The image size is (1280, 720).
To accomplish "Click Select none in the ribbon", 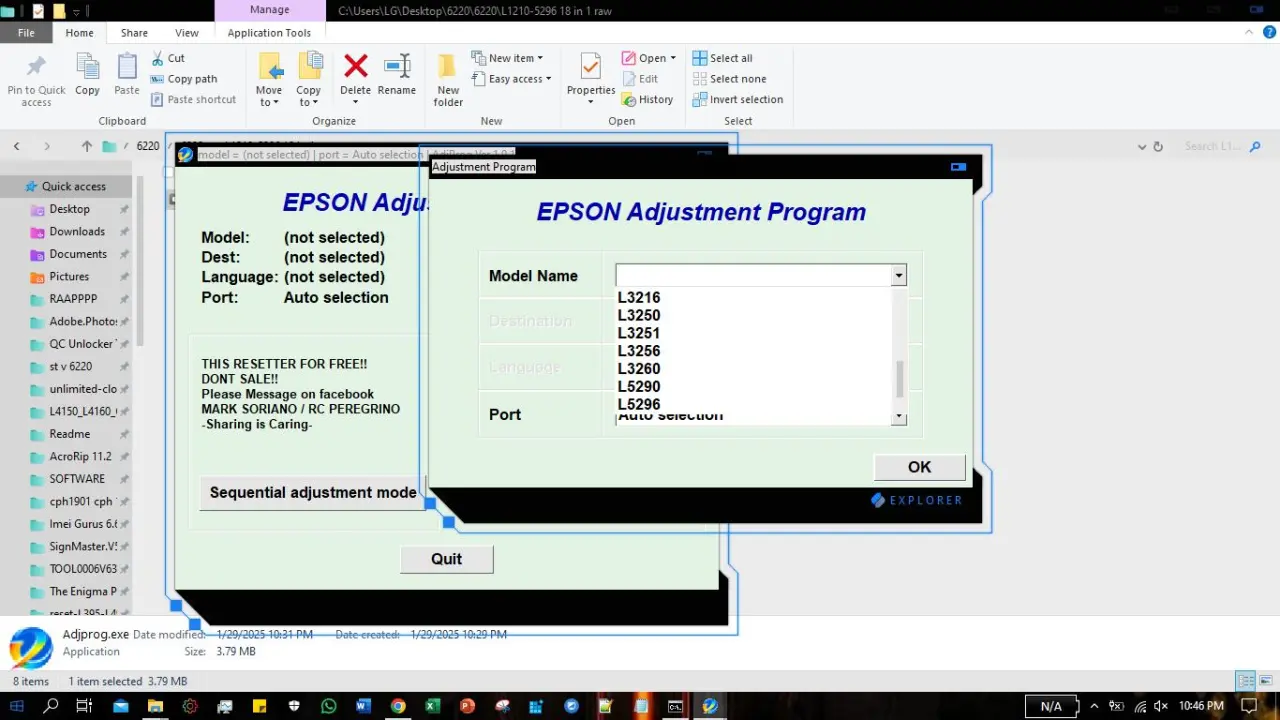I will [730, 79].
